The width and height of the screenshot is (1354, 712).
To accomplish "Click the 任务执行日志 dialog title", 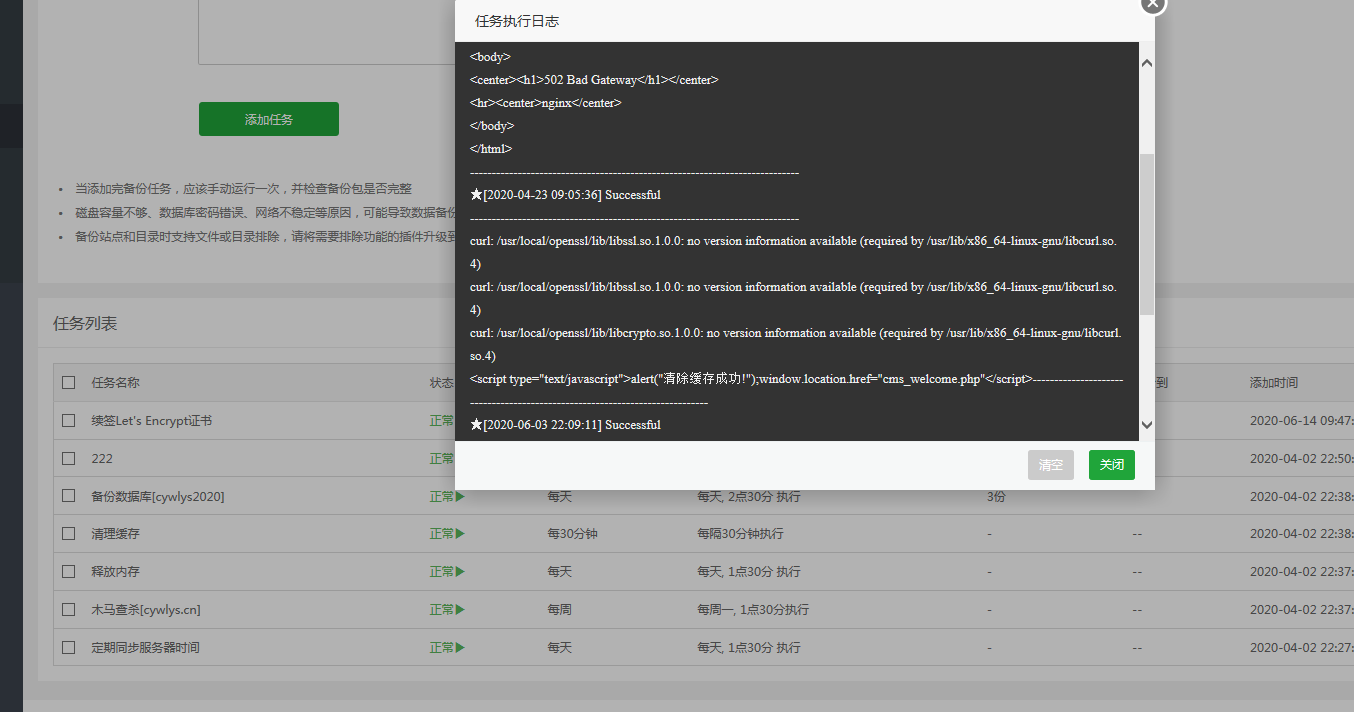I will pyautogui.click(x=517, y=21).
